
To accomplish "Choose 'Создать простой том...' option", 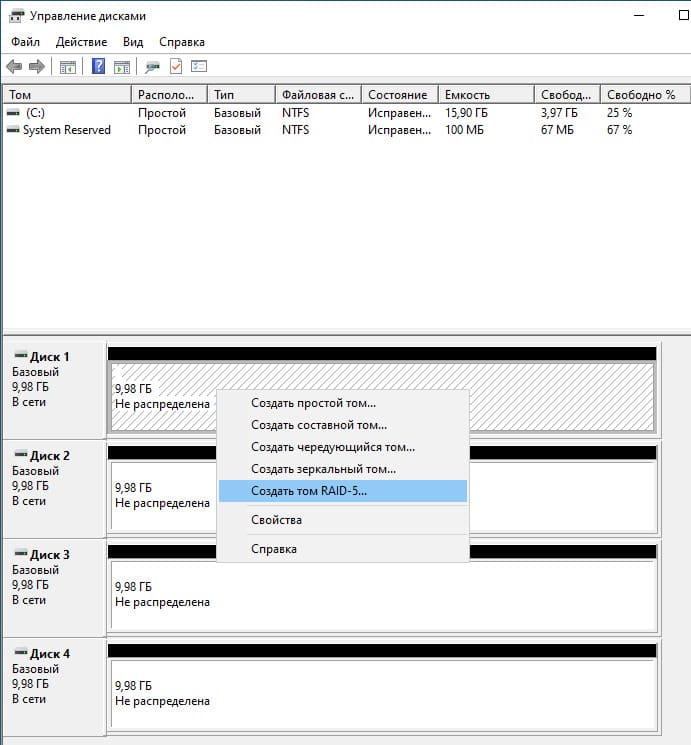I will [313, 404].
